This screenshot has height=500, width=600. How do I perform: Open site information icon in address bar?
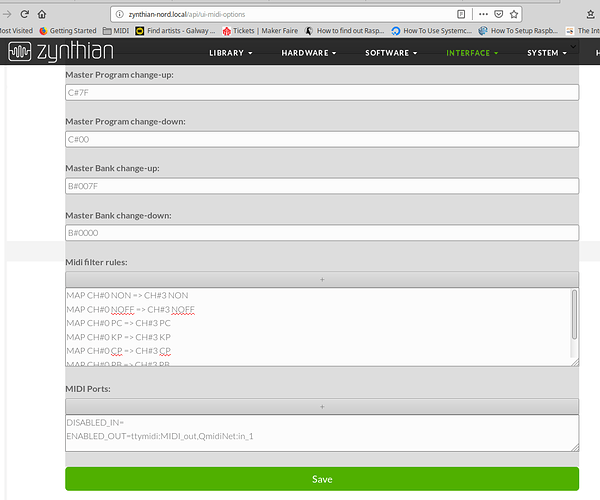pos(120,14)
